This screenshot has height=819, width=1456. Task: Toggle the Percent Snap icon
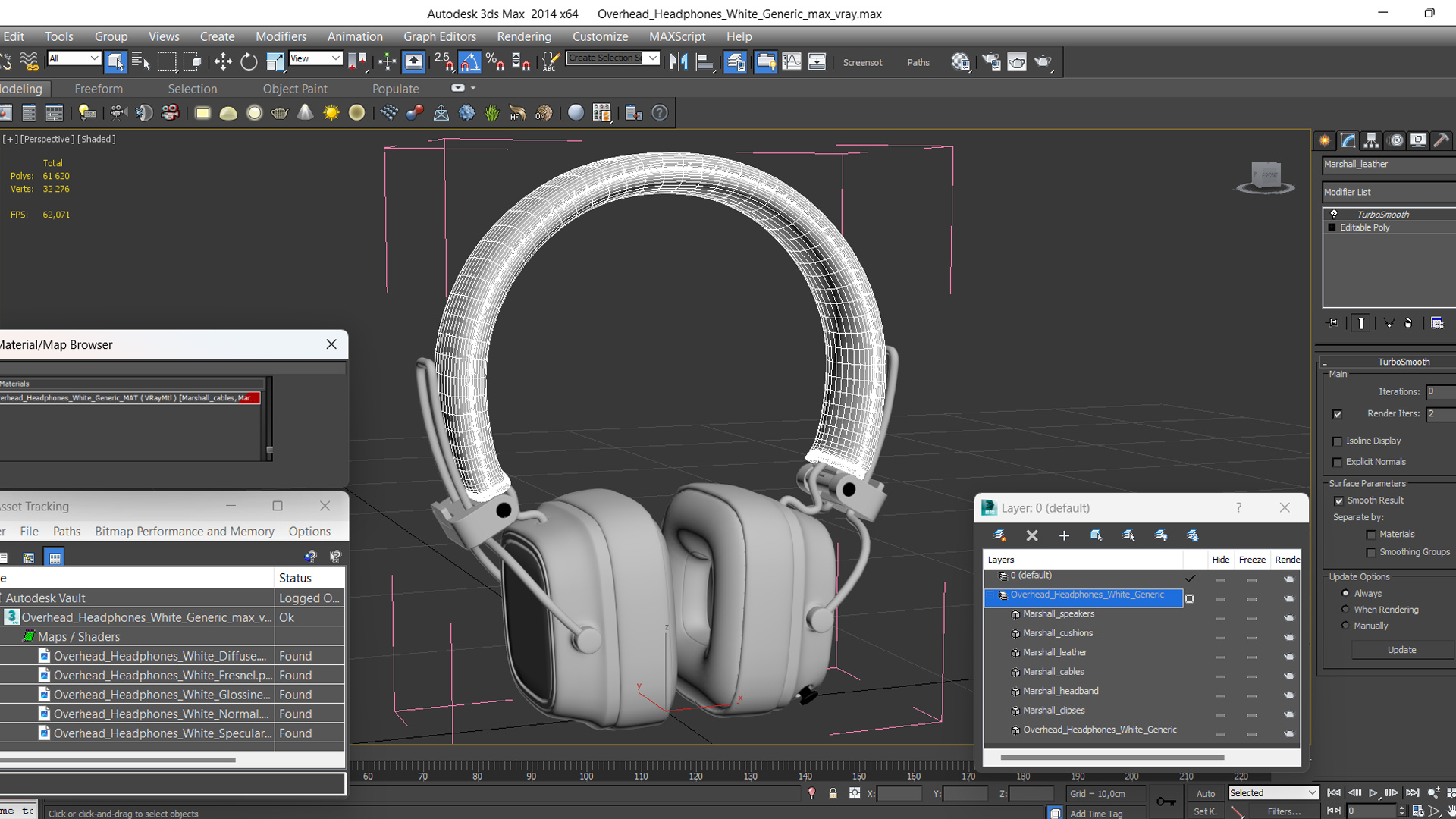point(495,61)
